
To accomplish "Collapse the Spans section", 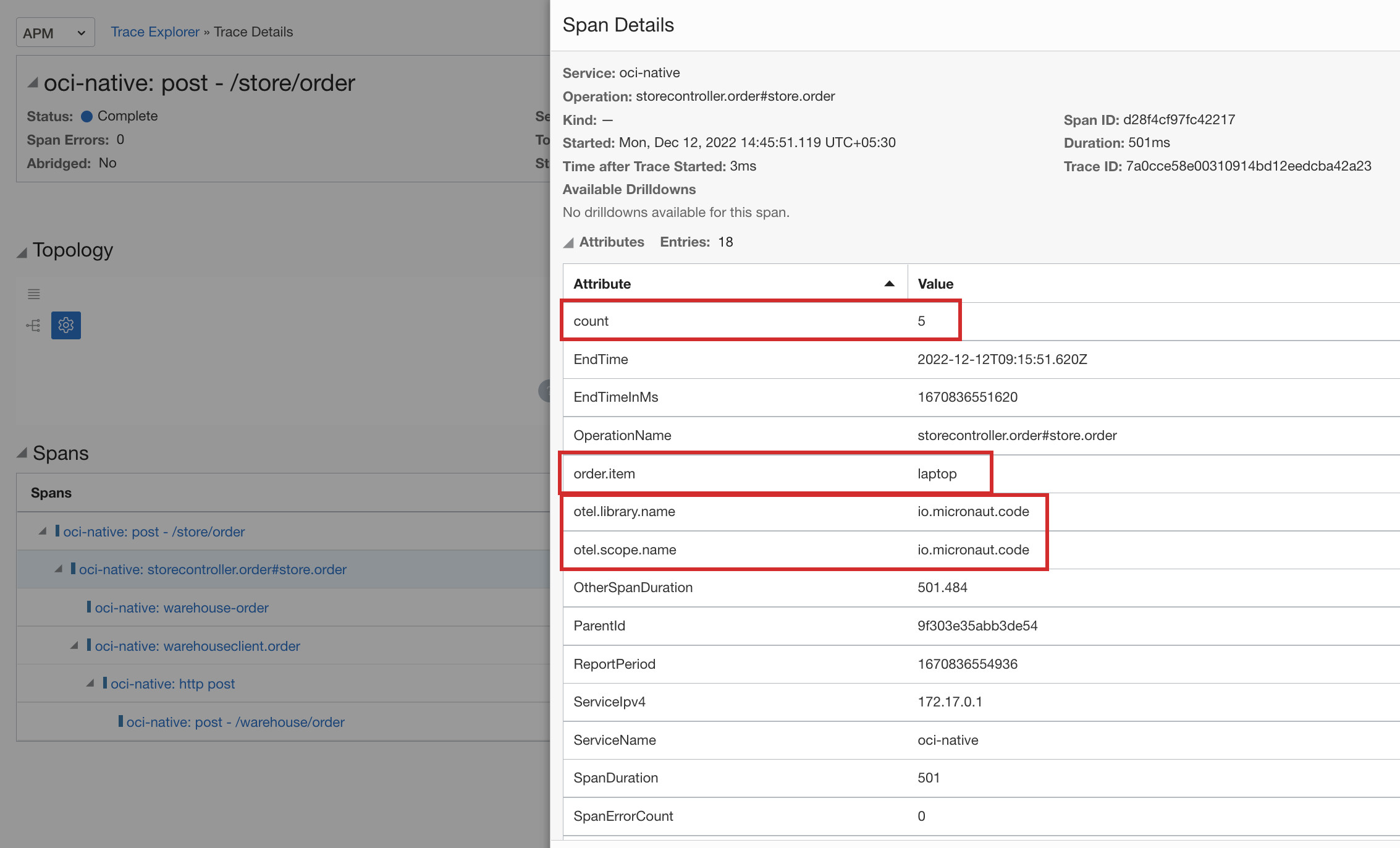I will point(22,454).
